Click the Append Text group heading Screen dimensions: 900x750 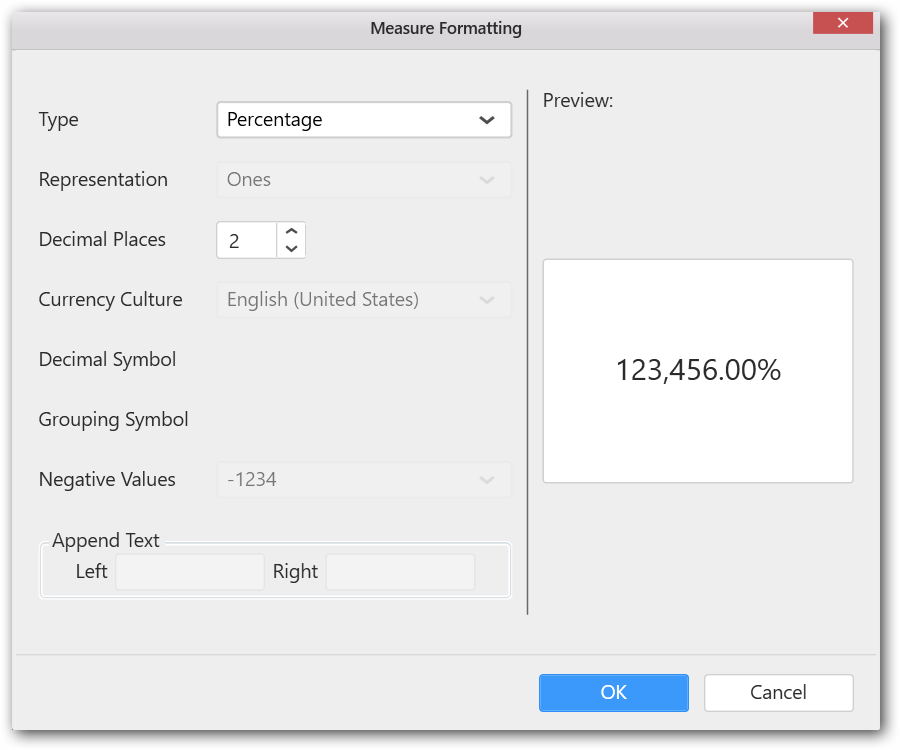[x=106, y=541]
